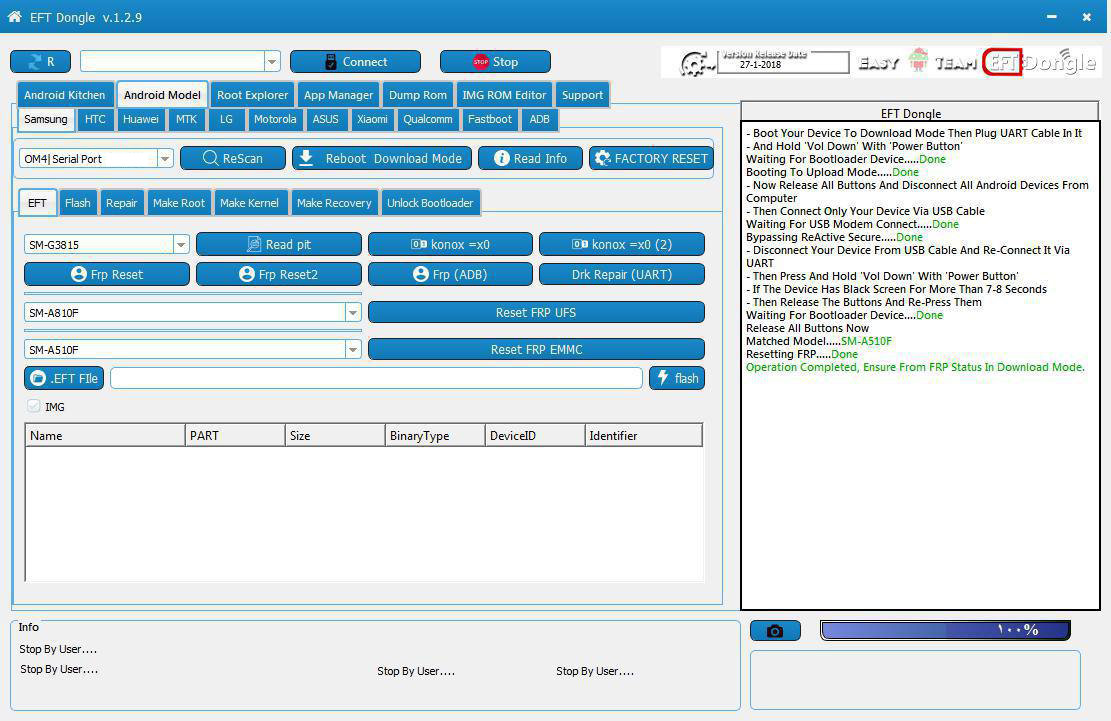
Task: Select the HTC brand tab
Action: pyautogui.click(x=95, y=119)
